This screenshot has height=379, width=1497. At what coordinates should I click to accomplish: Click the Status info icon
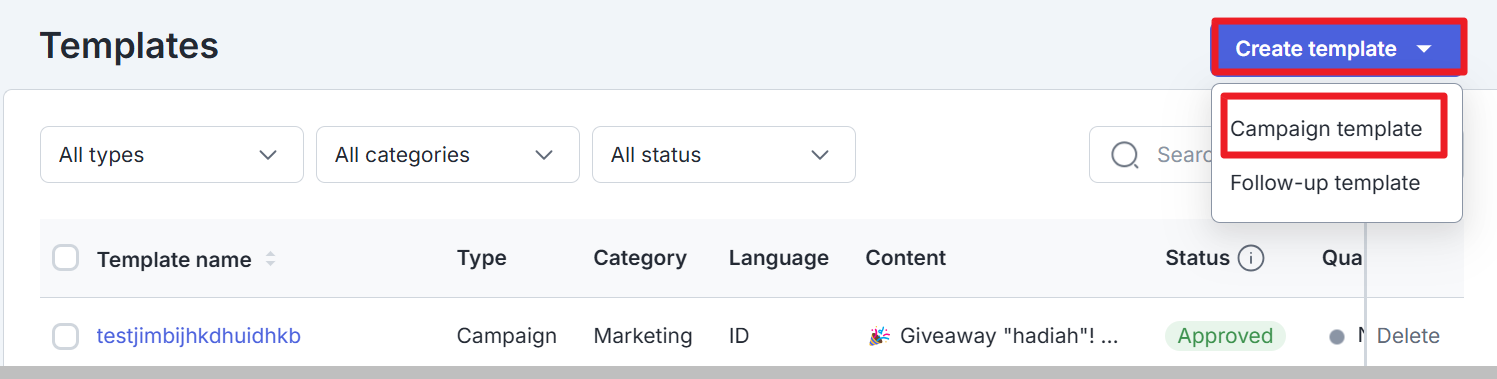coord(1250,258)
